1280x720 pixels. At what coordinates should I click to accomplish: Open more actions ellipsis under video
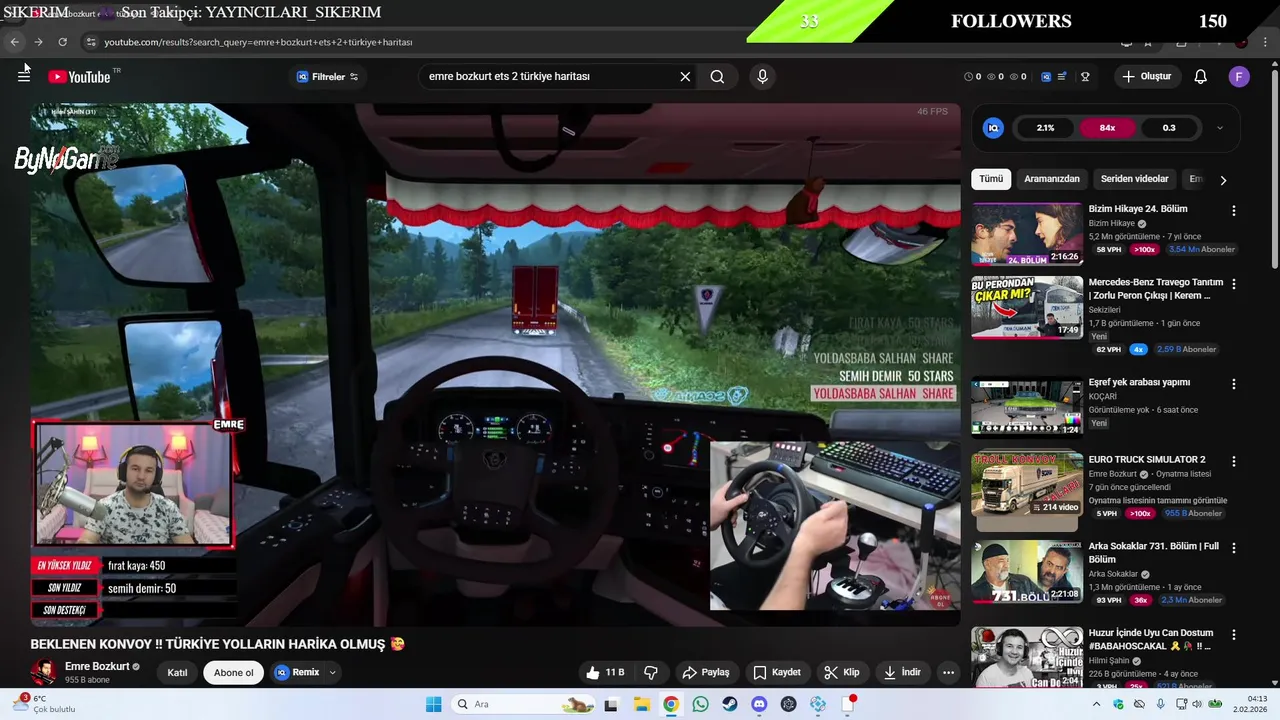click(948, 672)
